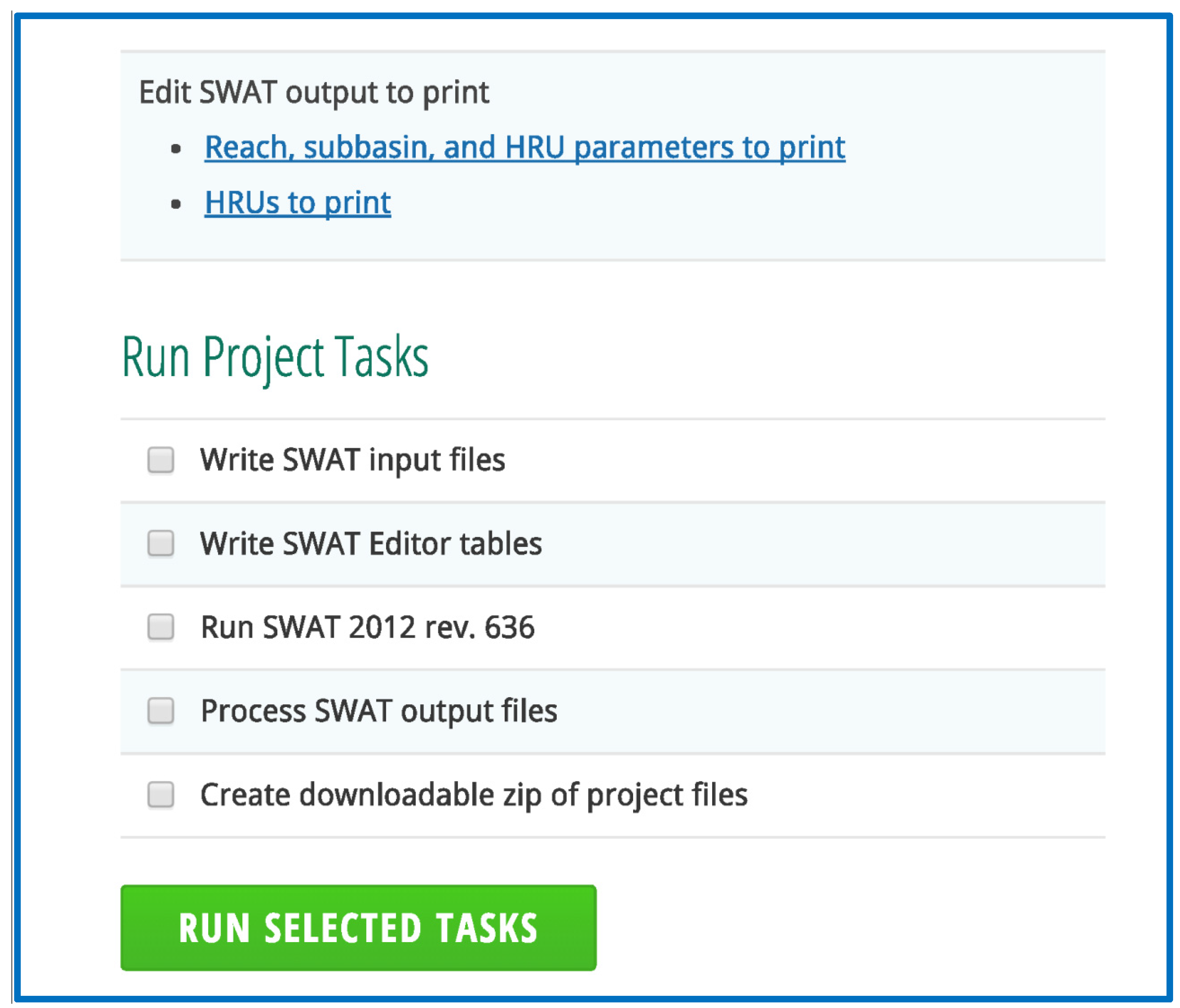Click the word 'TASKS' on the green button
Image resolution: width=1180 pixels, height=1008 pixels.
click(x=487, y=928)
